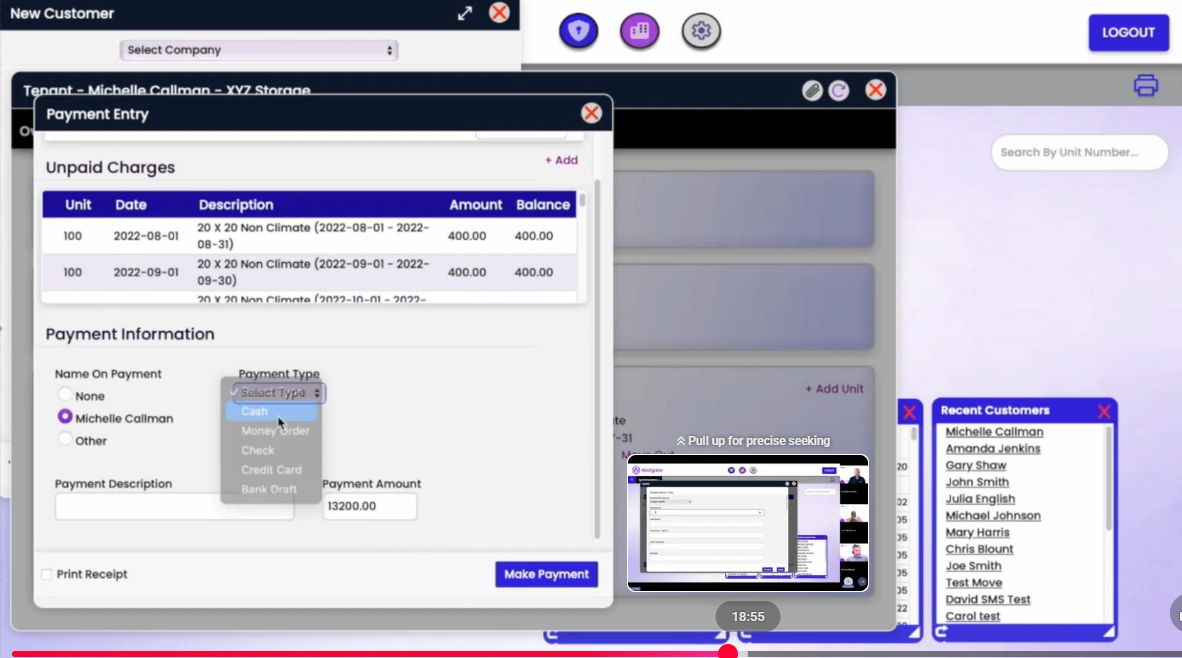This screenshot has width=1182, height=658.
Task: Close the Payment Entry dialog
Action: click(x=591, y=113)
